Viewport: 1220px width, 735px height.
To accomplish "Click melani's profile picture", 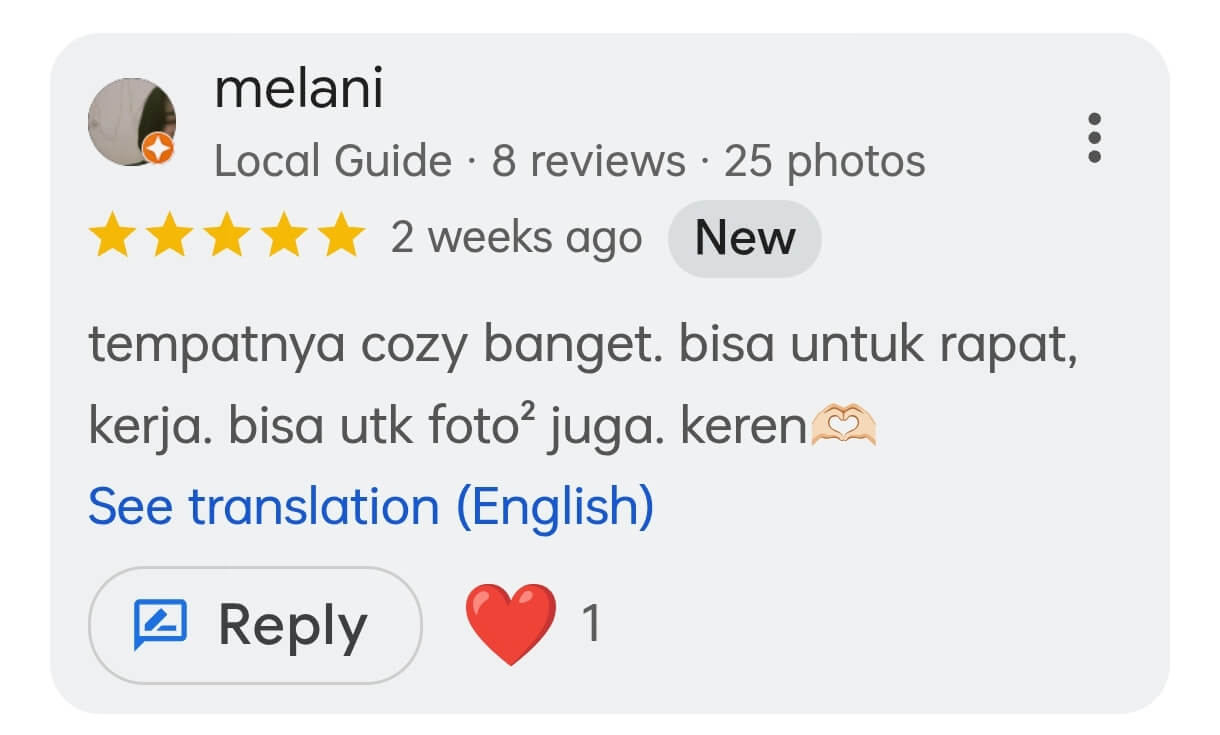I will (131, 122).
